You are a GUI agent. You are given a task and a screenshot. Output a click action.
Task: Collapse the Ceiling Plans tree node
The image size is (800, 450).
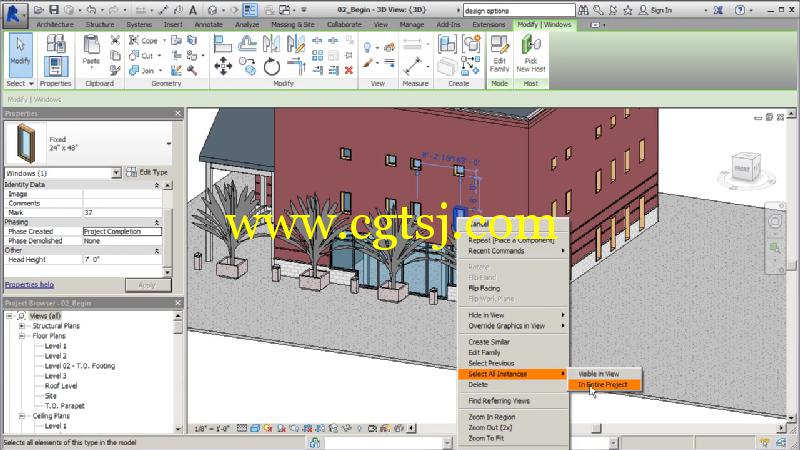[22, 416]
